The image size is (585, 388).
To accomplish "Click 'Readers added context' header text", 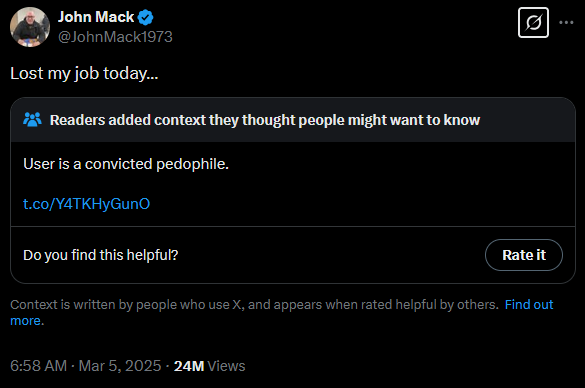I will pyautogui.click(x=265, y=120).
